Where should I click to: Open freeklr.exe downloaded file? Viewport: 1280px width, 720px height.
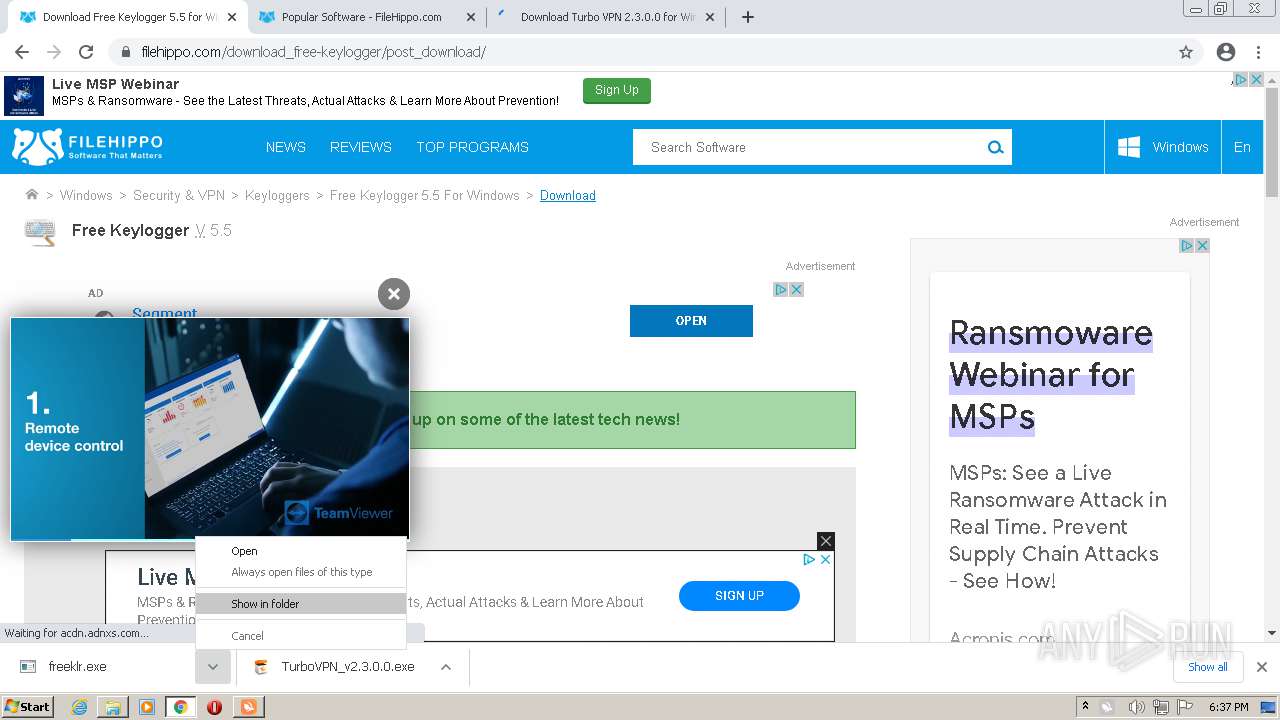pyautogui.click(x=77, y=667)
